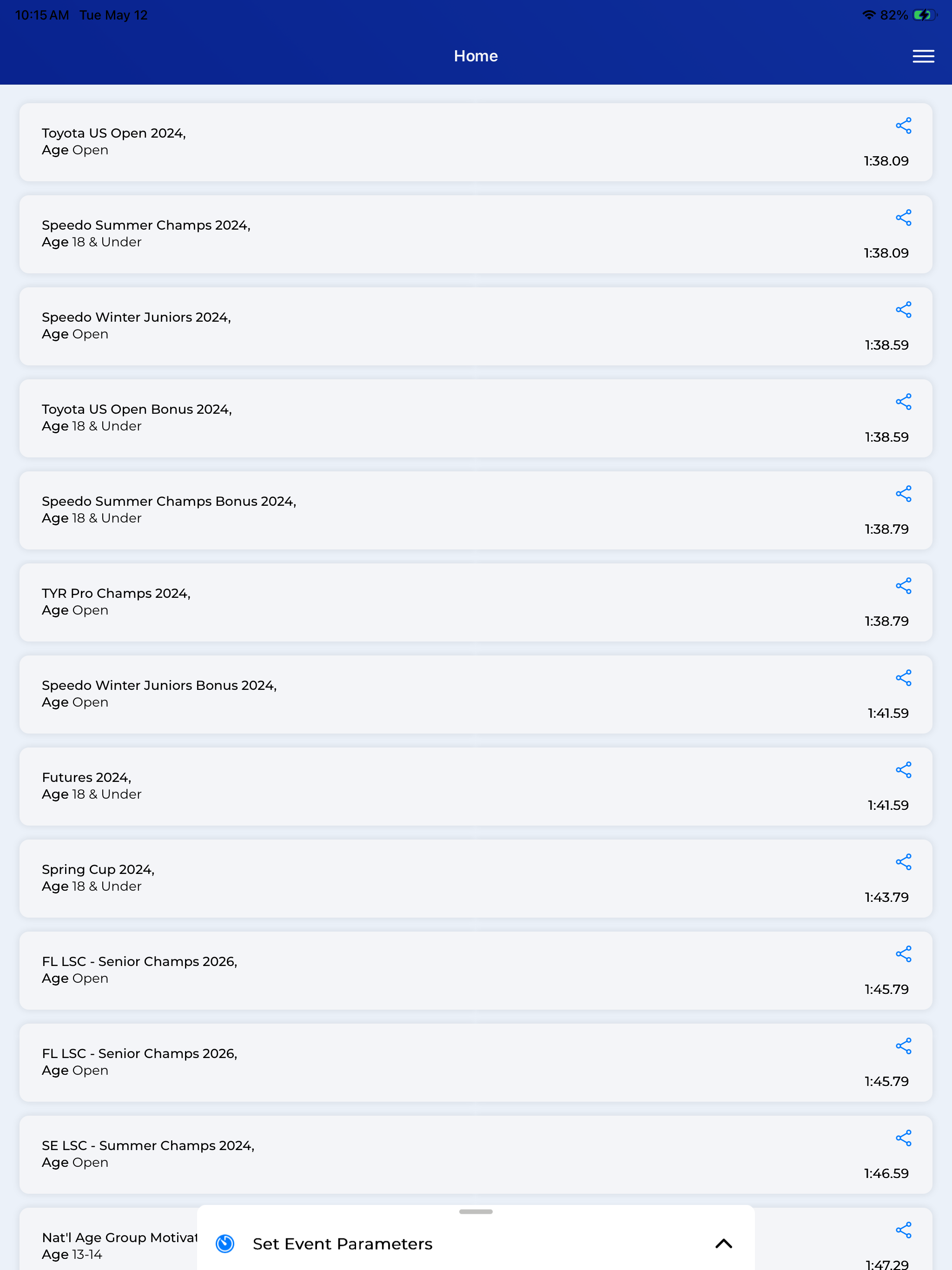Share the Futures 2024 time standard
The image size is (952, 1270).
click(903, 770)
